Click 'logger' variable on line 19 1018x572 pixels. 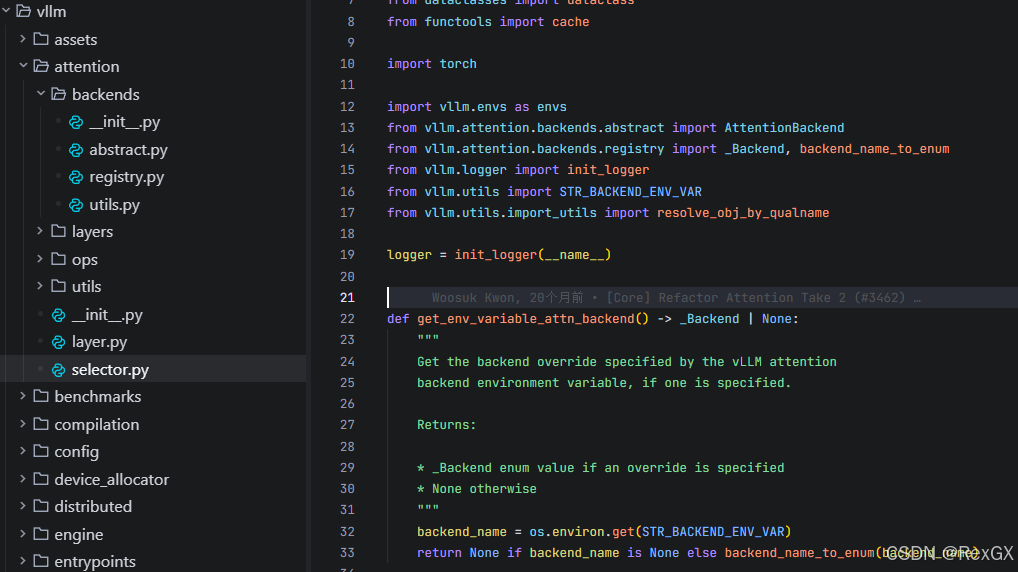tap(409, 255)
